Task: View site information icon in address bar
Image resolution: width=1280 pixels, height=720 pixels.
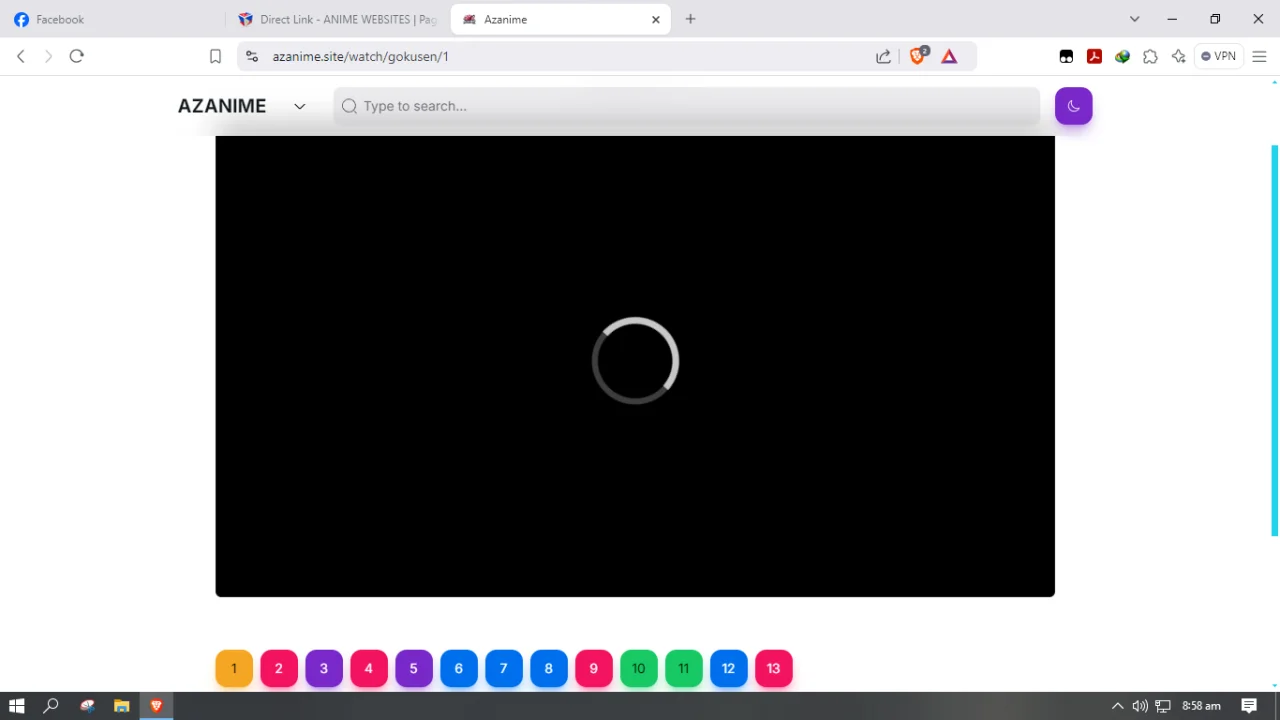Action: [x=252, y=56]
